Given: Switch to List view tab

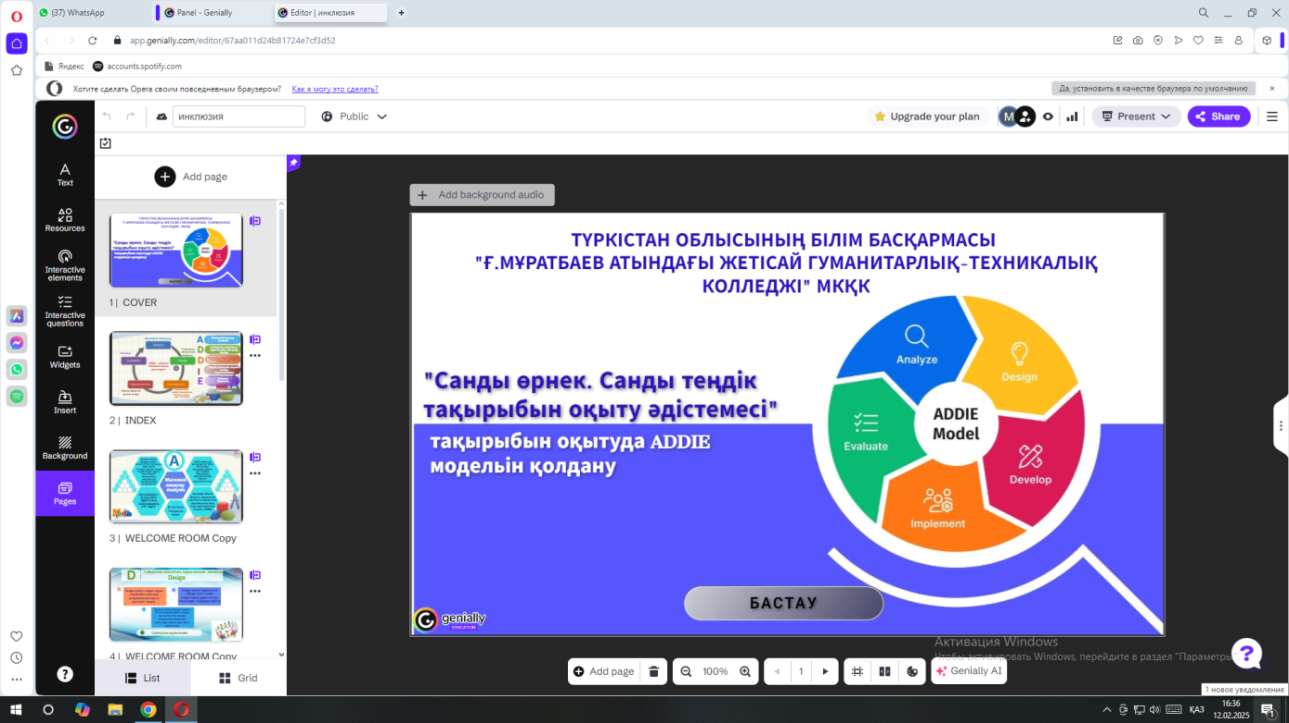Looking at the screenshot, I should (142, 678).
